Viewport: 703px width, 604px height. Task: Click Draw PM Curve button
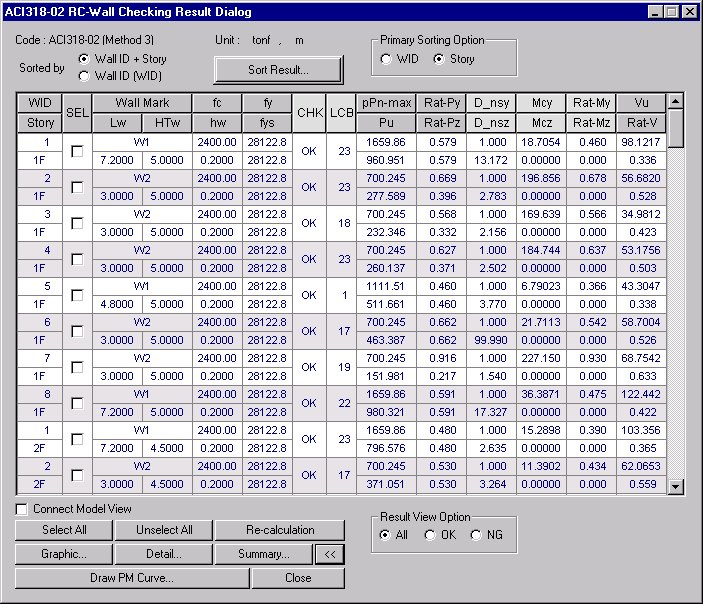click(132, 578)
